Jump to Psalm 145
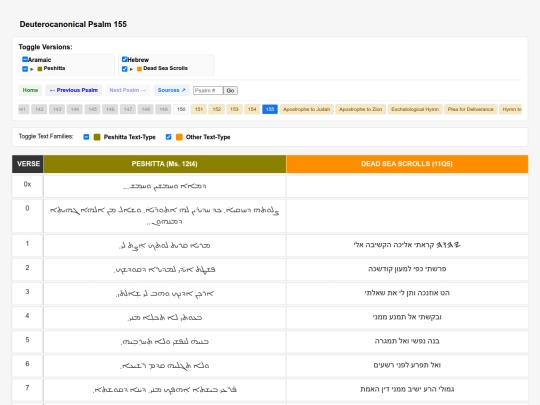 (x=93, y=109)
